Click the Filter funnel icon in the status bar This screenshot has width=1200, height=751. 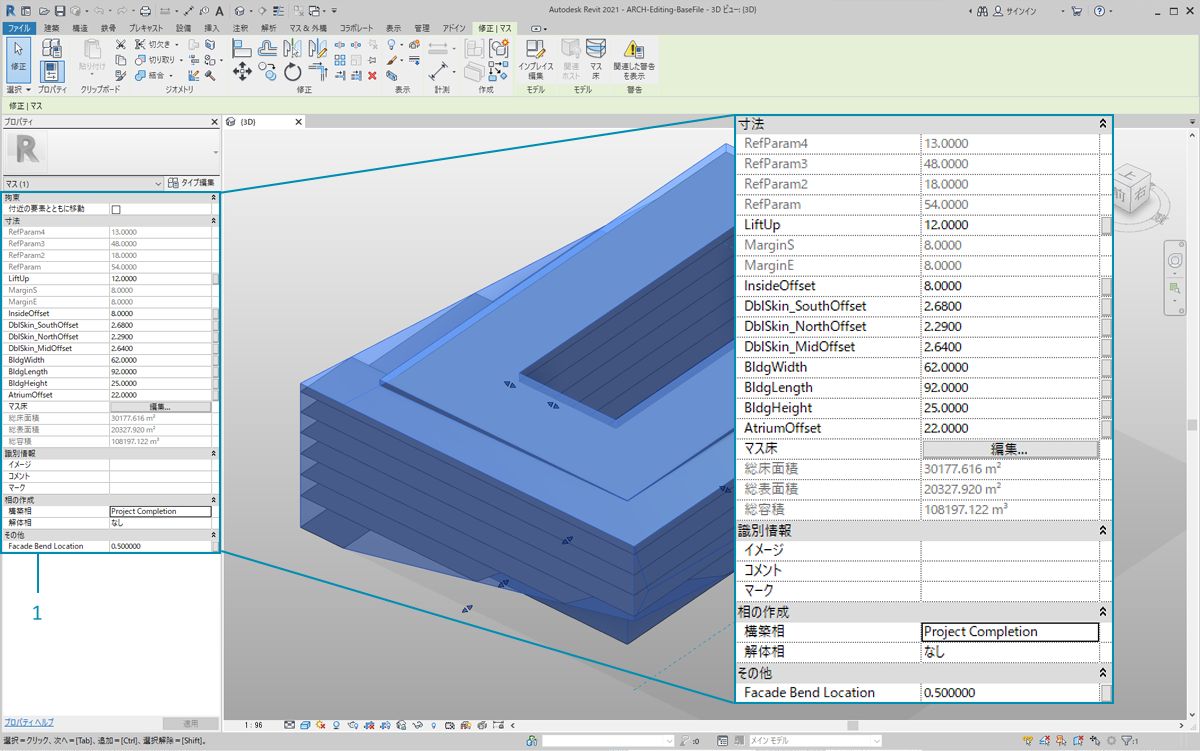tap(1127, 741)
